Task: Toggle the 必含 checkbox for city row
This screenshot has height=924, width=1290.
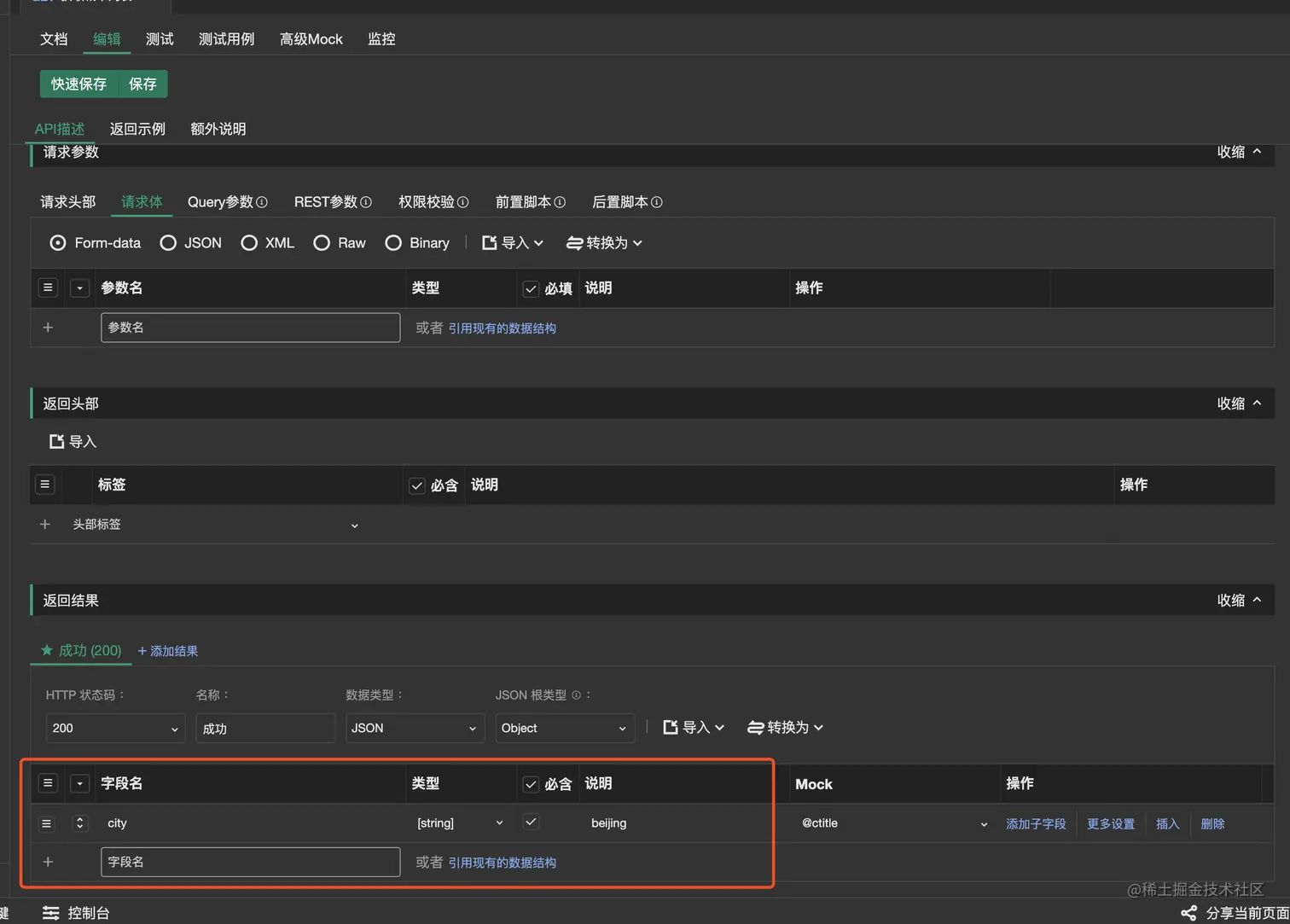Action: pyautogui.click(x=531, y=822)
